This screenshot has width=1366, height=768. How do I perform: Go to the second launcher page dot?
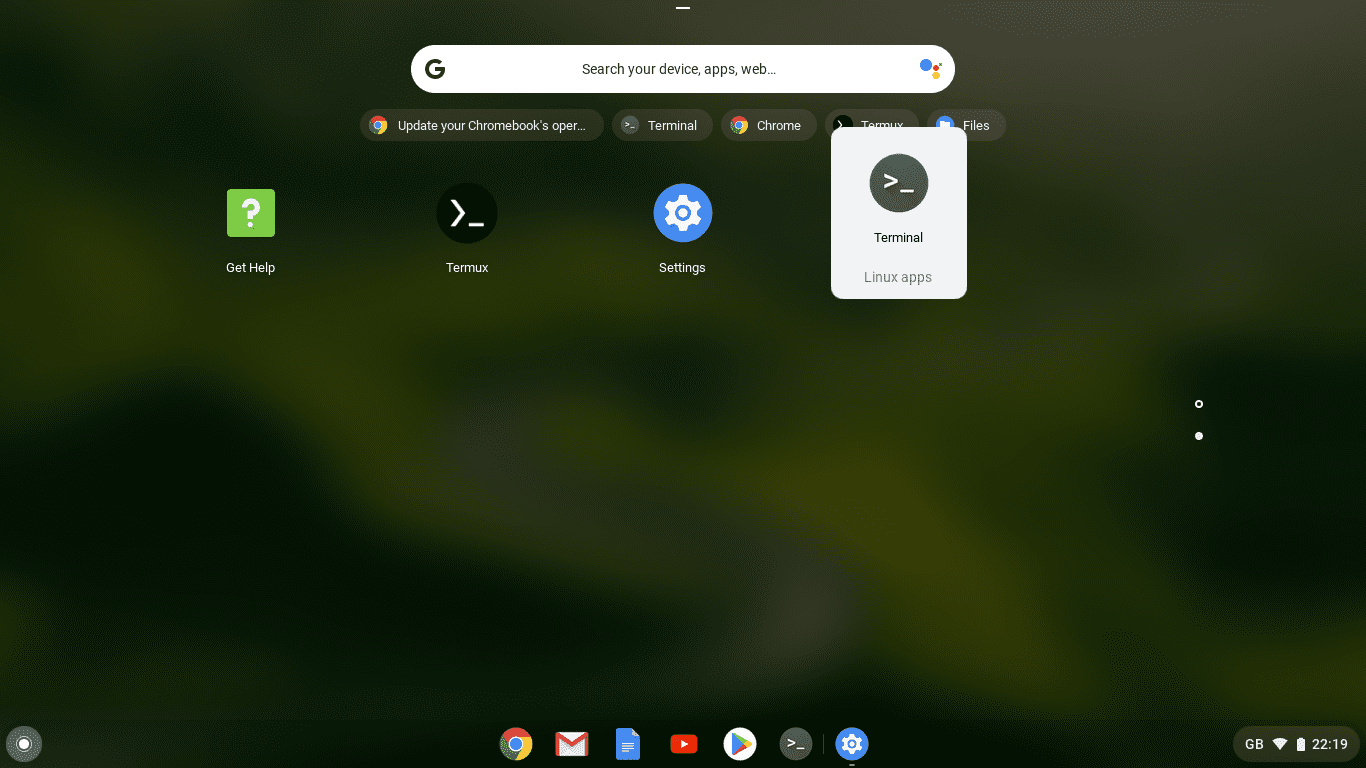[x=1199, y=436]
